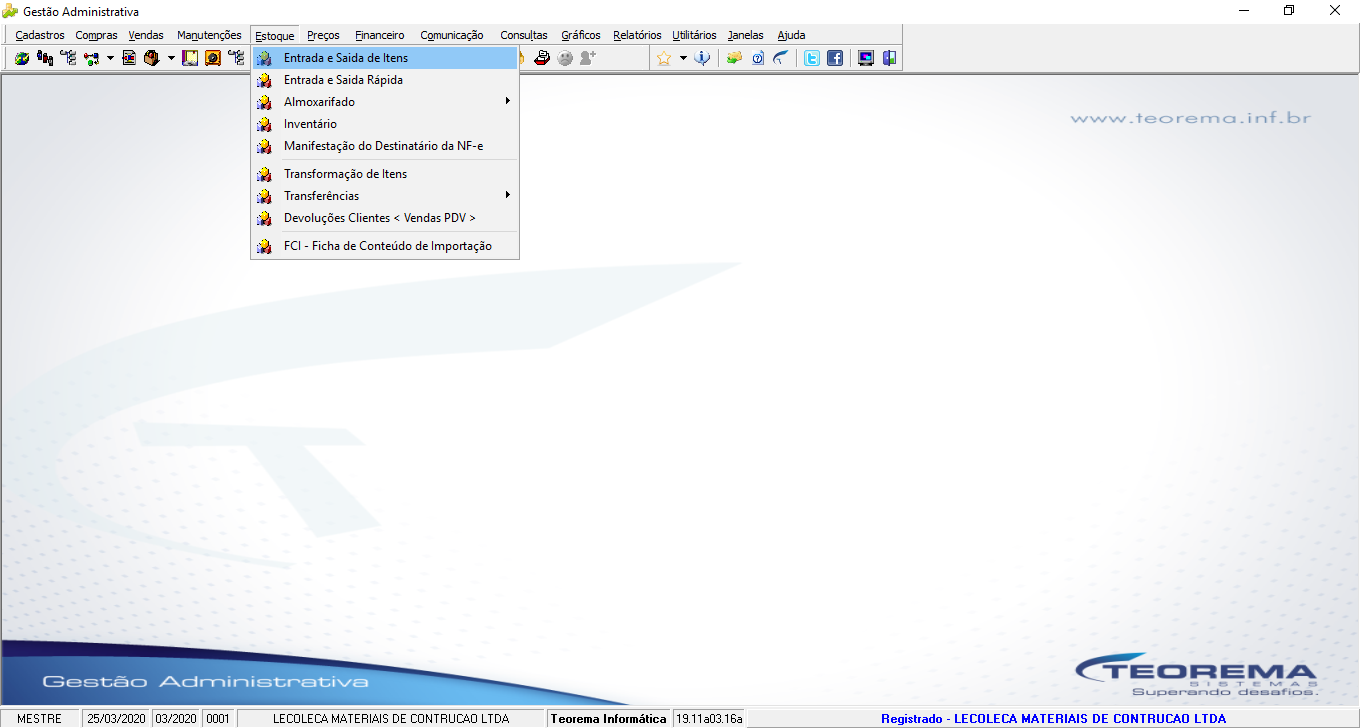Open the Vendas menu

click(x=146, y=35)
